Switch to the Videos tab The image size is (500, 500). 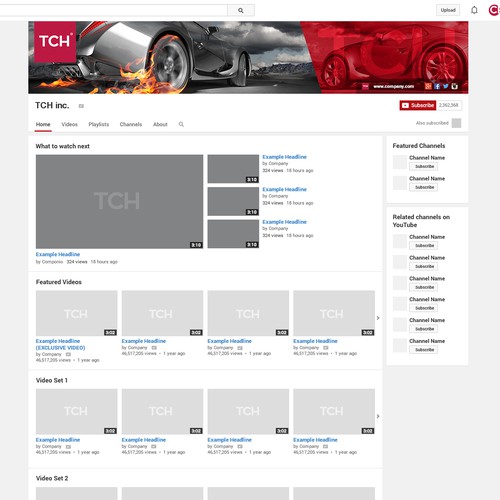click(69, 124)
